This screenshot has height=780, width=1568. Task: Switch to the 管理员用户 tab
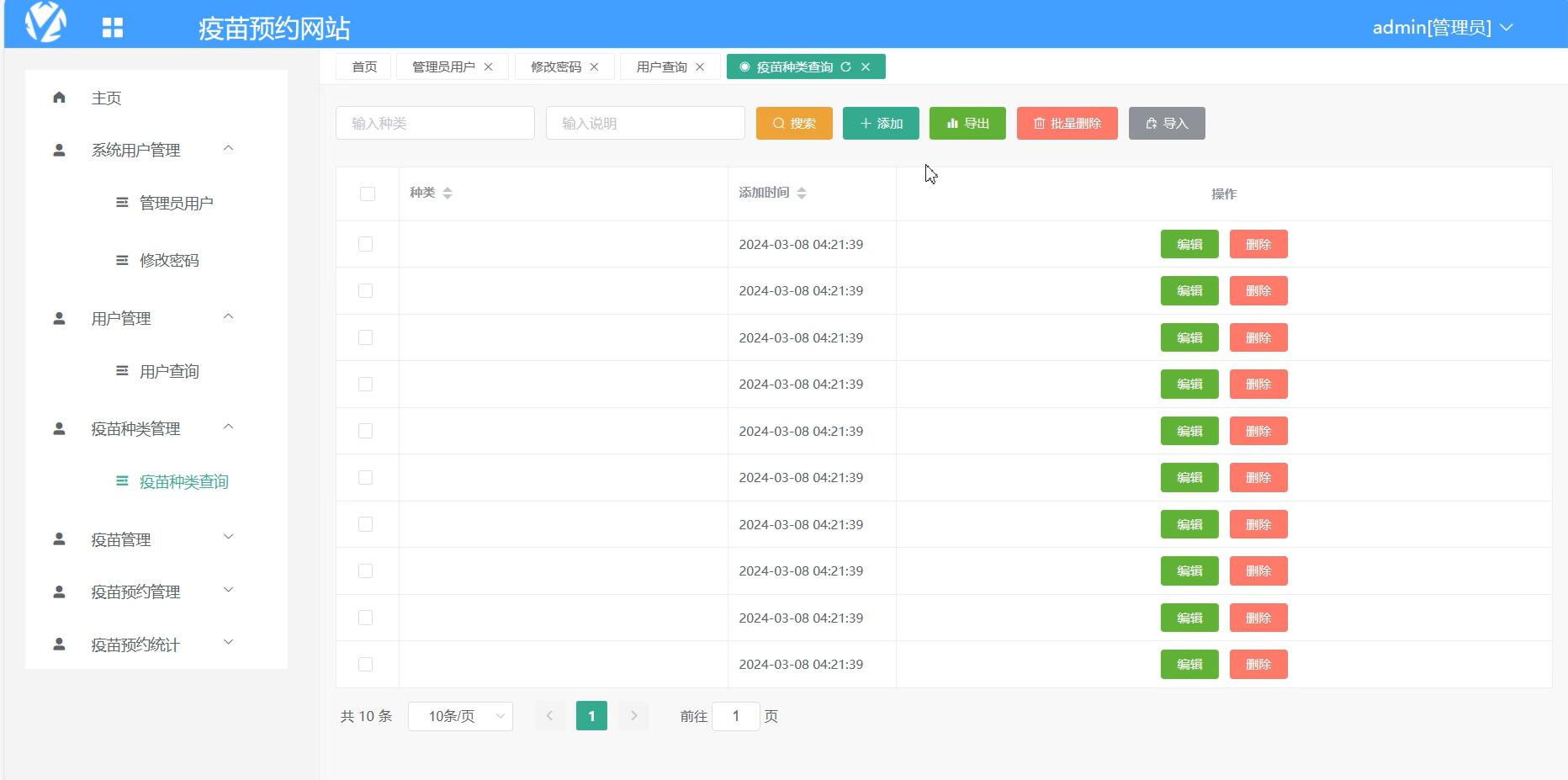pos(443,66)
